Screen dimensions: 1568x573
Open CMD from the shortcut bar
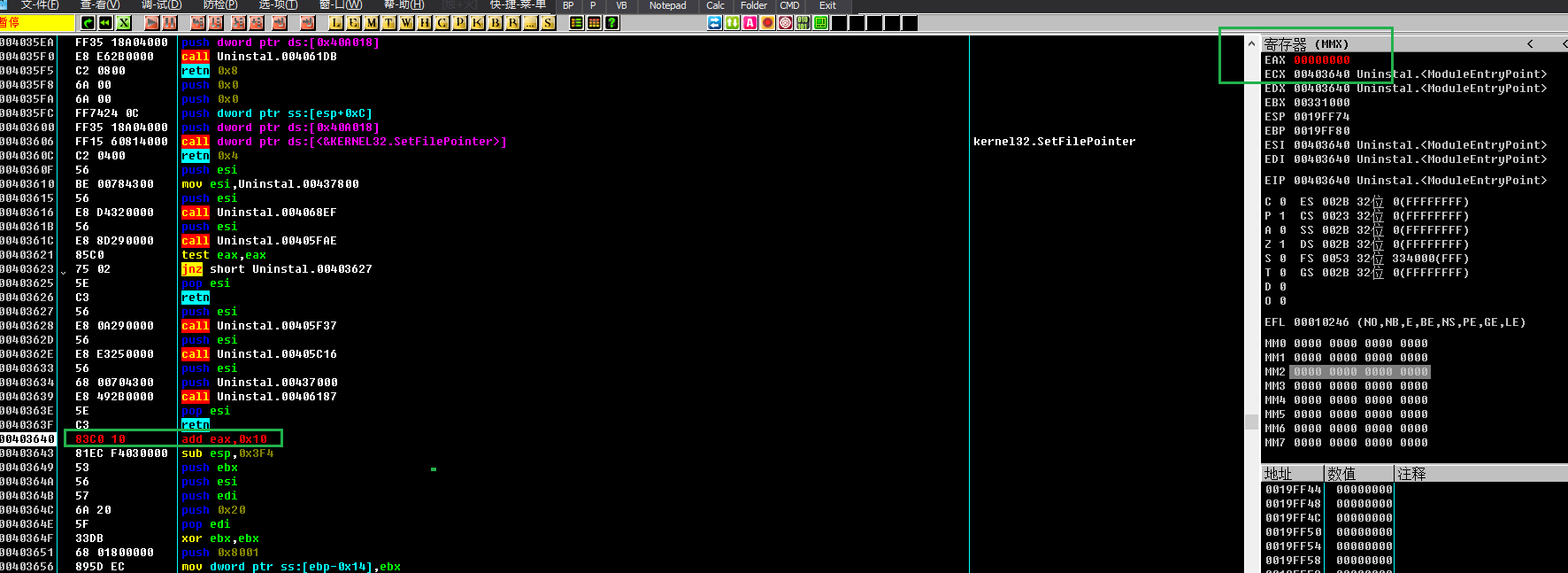click(x=789, y=5)
